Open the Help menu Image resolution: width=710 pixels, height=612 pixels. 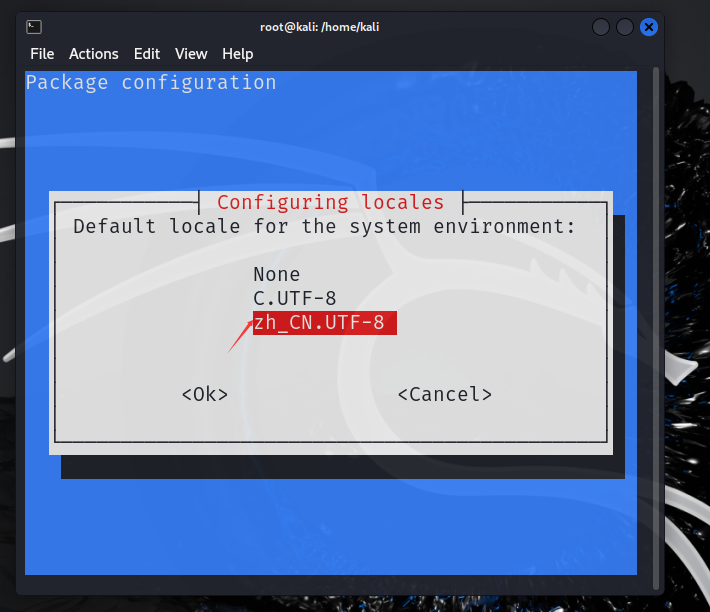coord(238,54)
